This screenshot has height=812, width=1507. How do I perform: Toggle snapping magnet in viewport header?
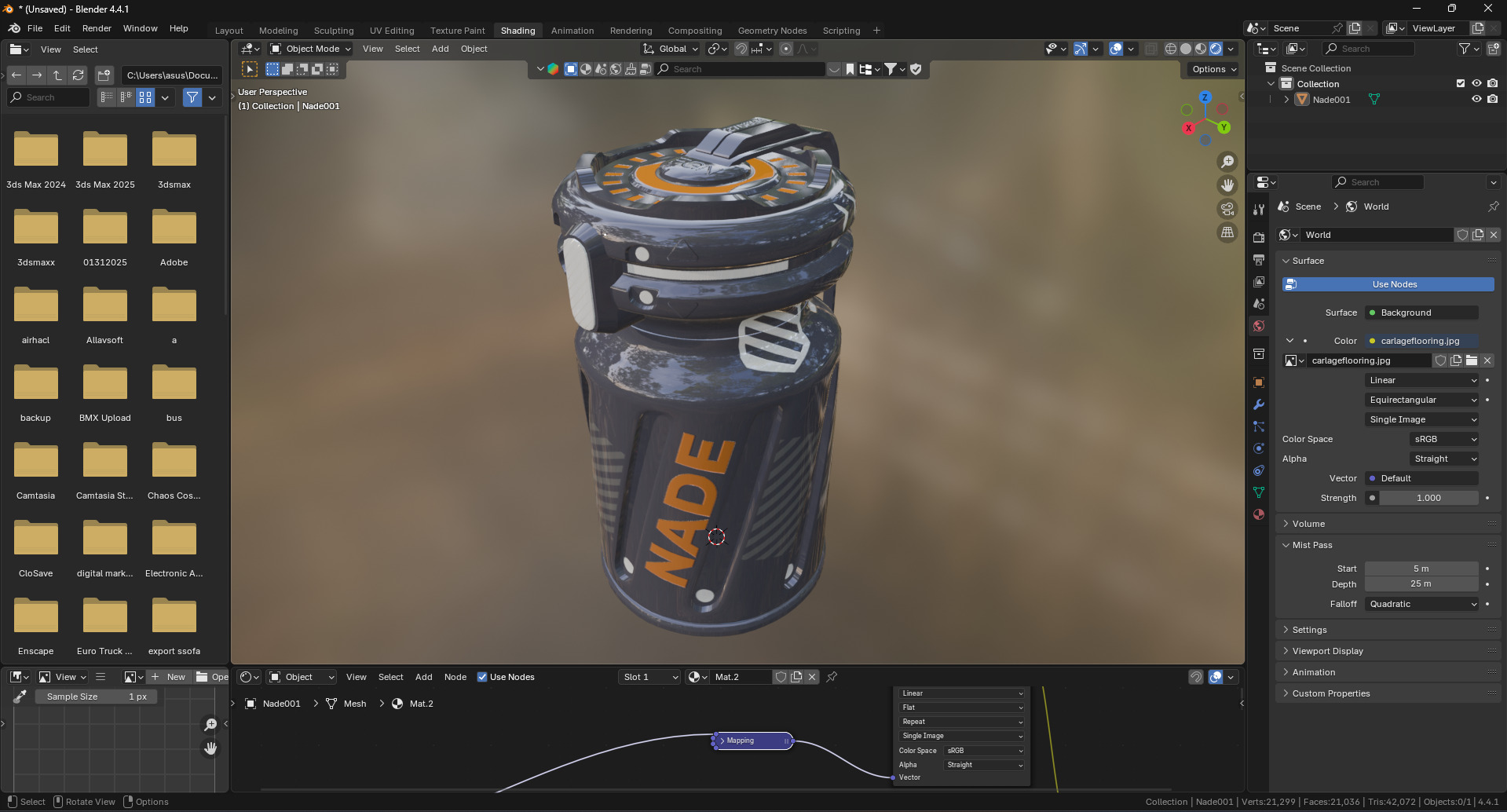(741, 49)
